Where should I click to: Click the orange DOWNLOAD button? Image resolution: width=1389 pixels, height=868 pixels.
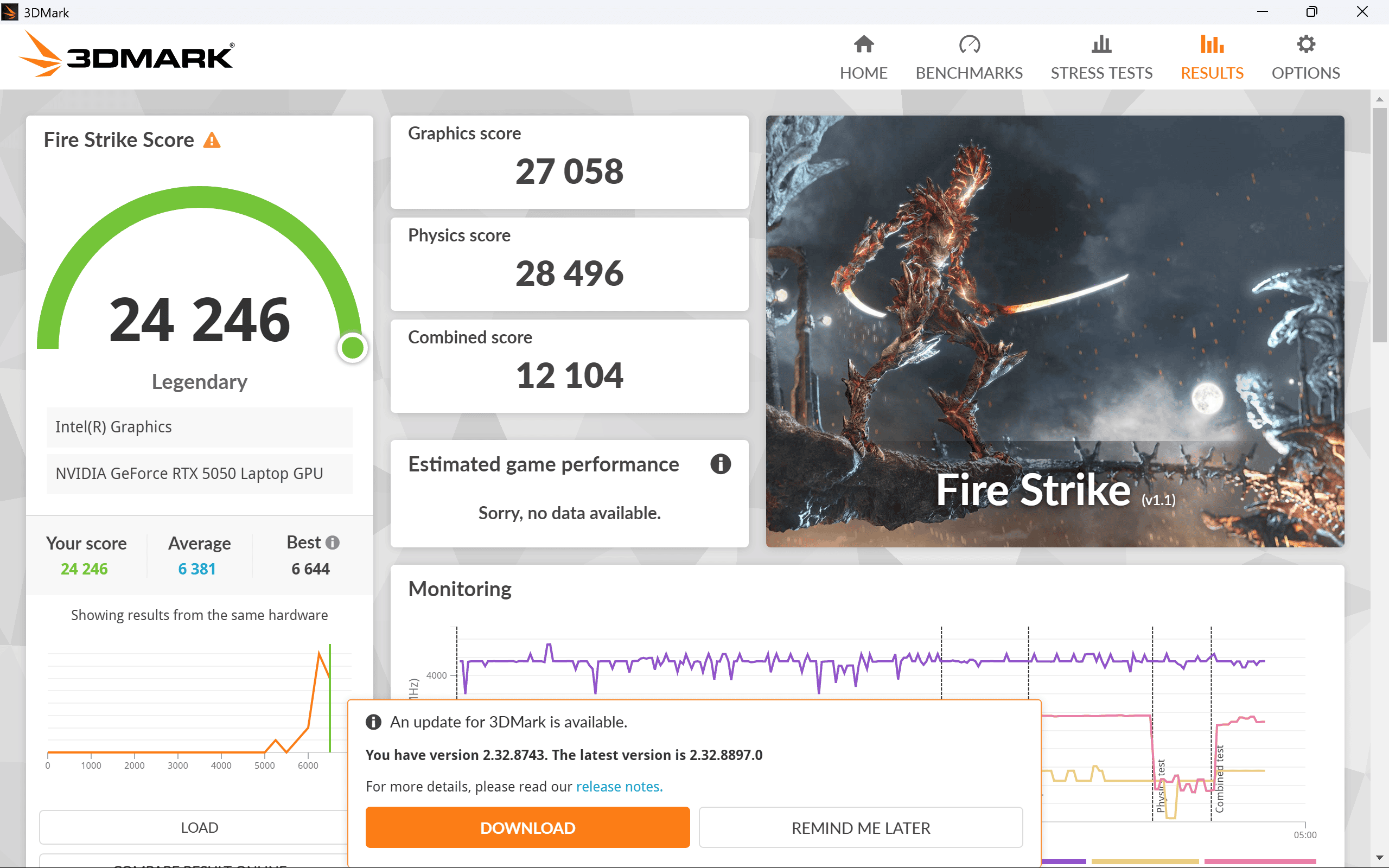(x=527, y=827)
